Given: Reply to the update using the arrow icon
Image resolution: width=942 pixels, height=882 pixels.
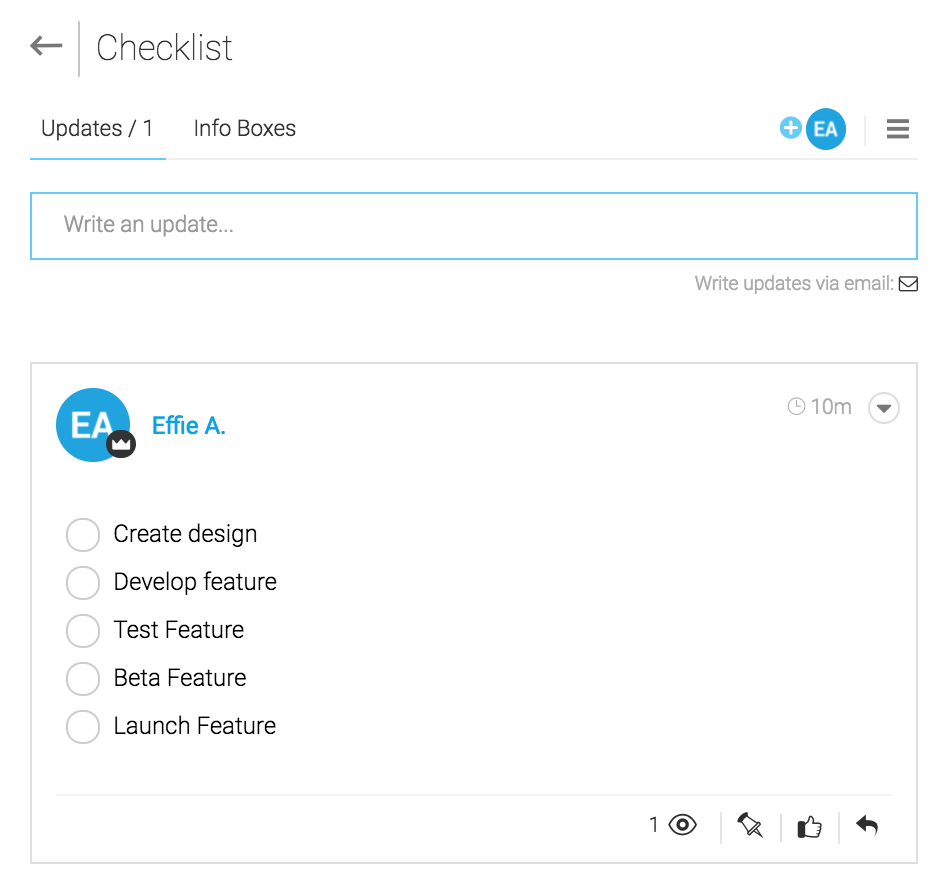Looking at the screenshot, I should 867,826.
